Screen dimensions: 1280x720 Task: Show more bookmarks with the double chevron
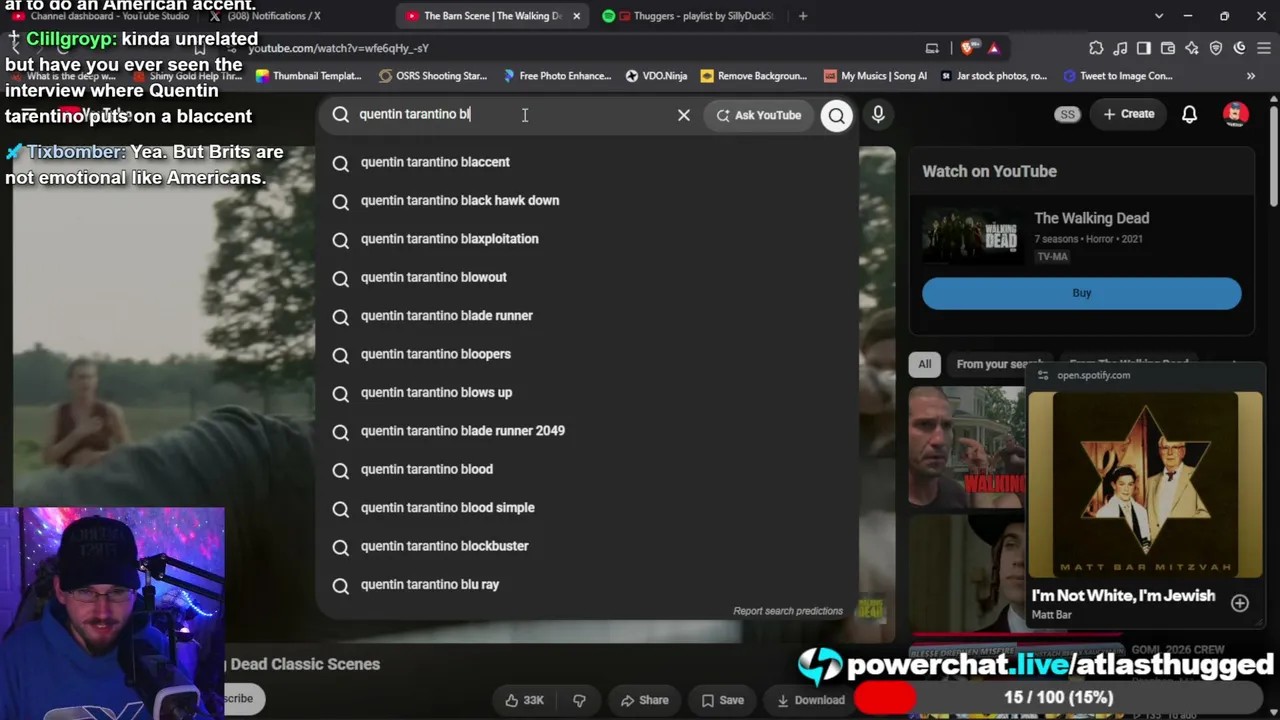tap(1250, 76)
